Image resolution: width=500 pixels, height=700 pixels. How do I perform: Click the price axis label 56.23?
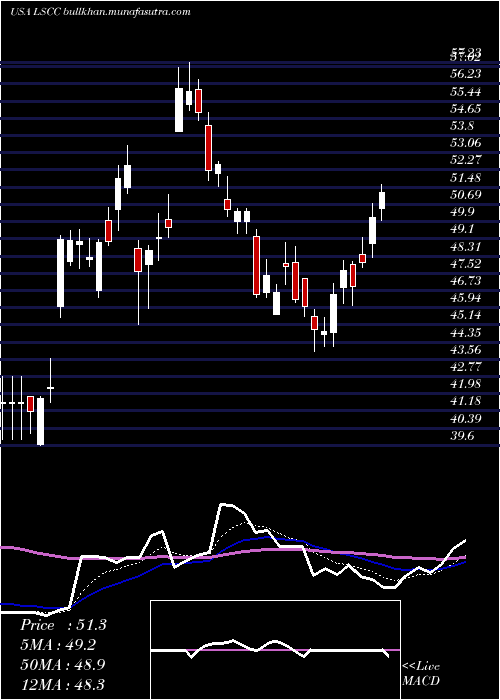(x=466, y=75)
